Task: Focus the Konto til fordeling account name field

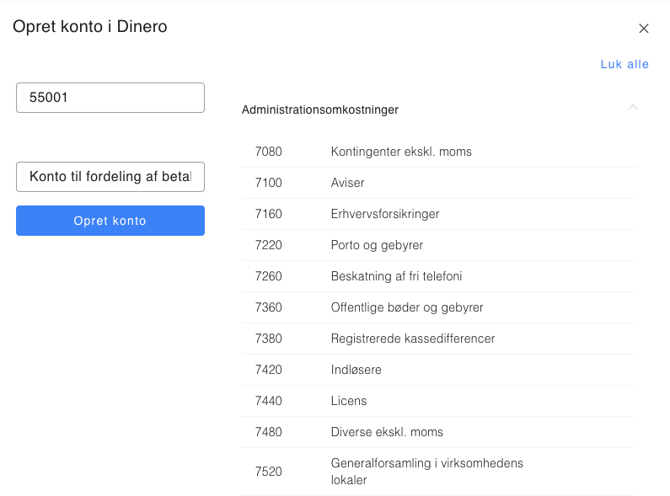Action: pyautogui.click(x=110, y=176)
